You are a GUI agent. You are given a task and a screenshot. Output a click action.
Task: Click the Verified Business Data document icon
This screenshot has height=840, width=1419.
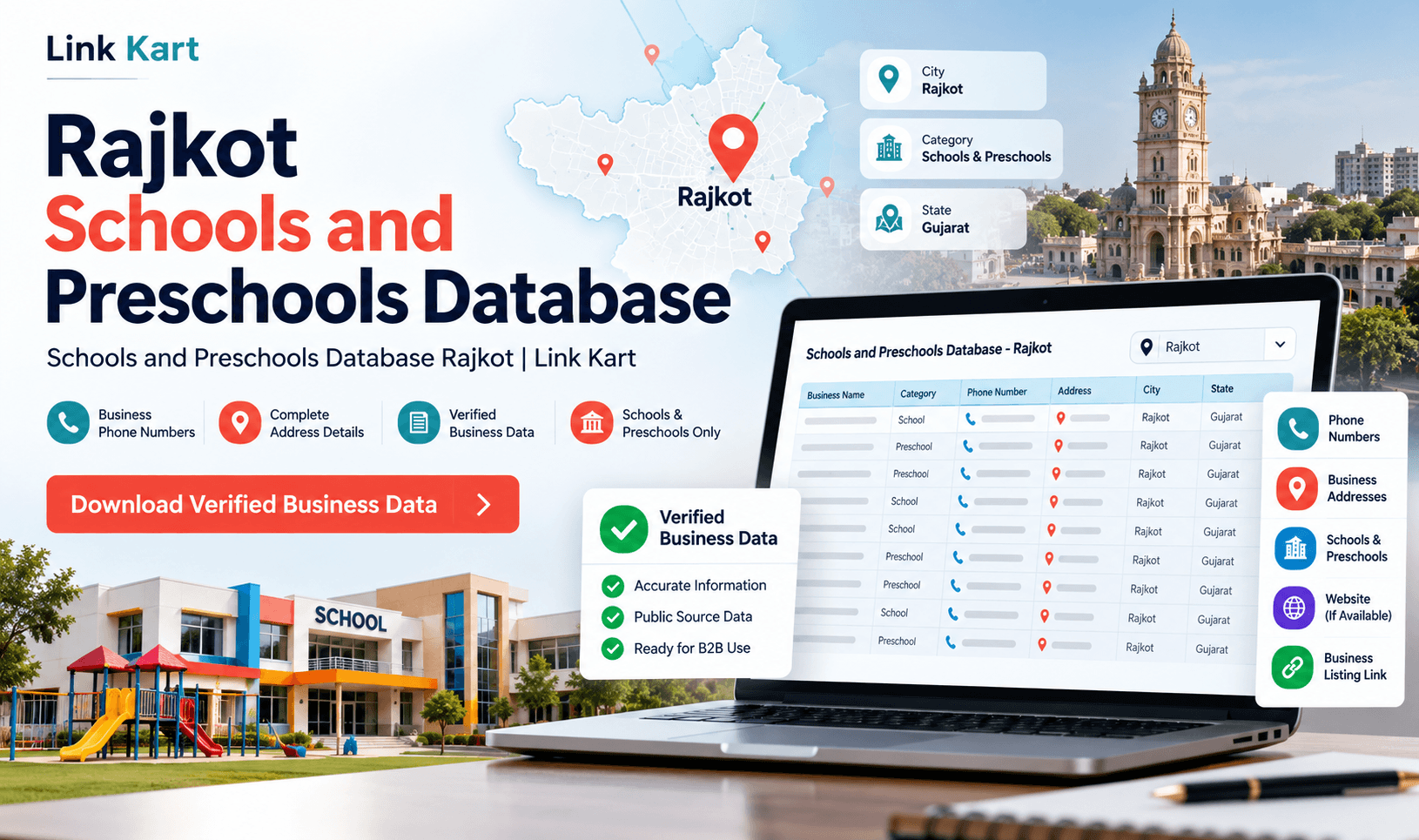(419, 423)
